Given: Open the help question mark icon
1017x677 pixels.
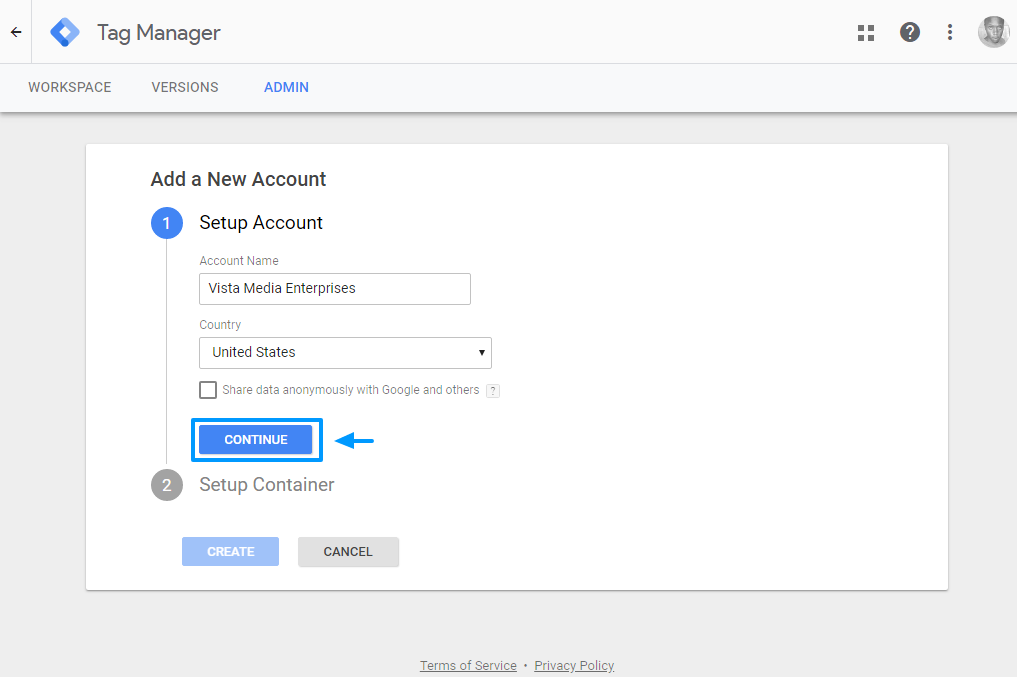Looking at the screenshot, I should [x=909, y=32].
